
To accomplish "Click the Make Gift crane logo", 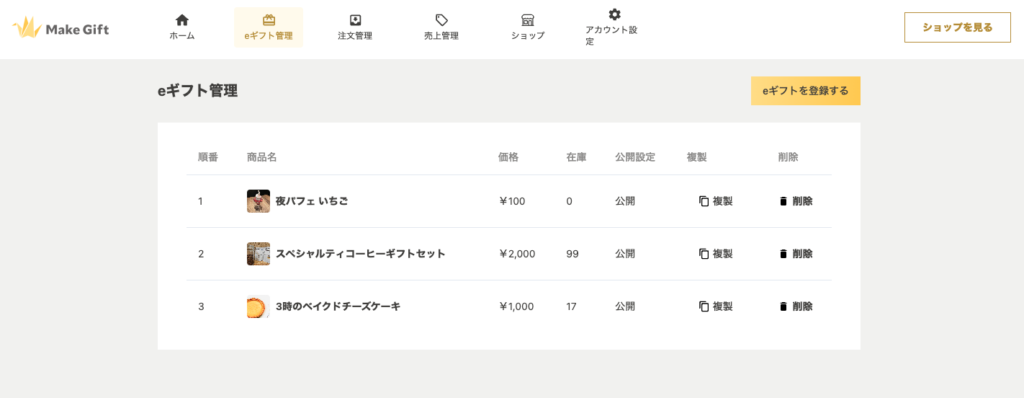I will (27, 27).
